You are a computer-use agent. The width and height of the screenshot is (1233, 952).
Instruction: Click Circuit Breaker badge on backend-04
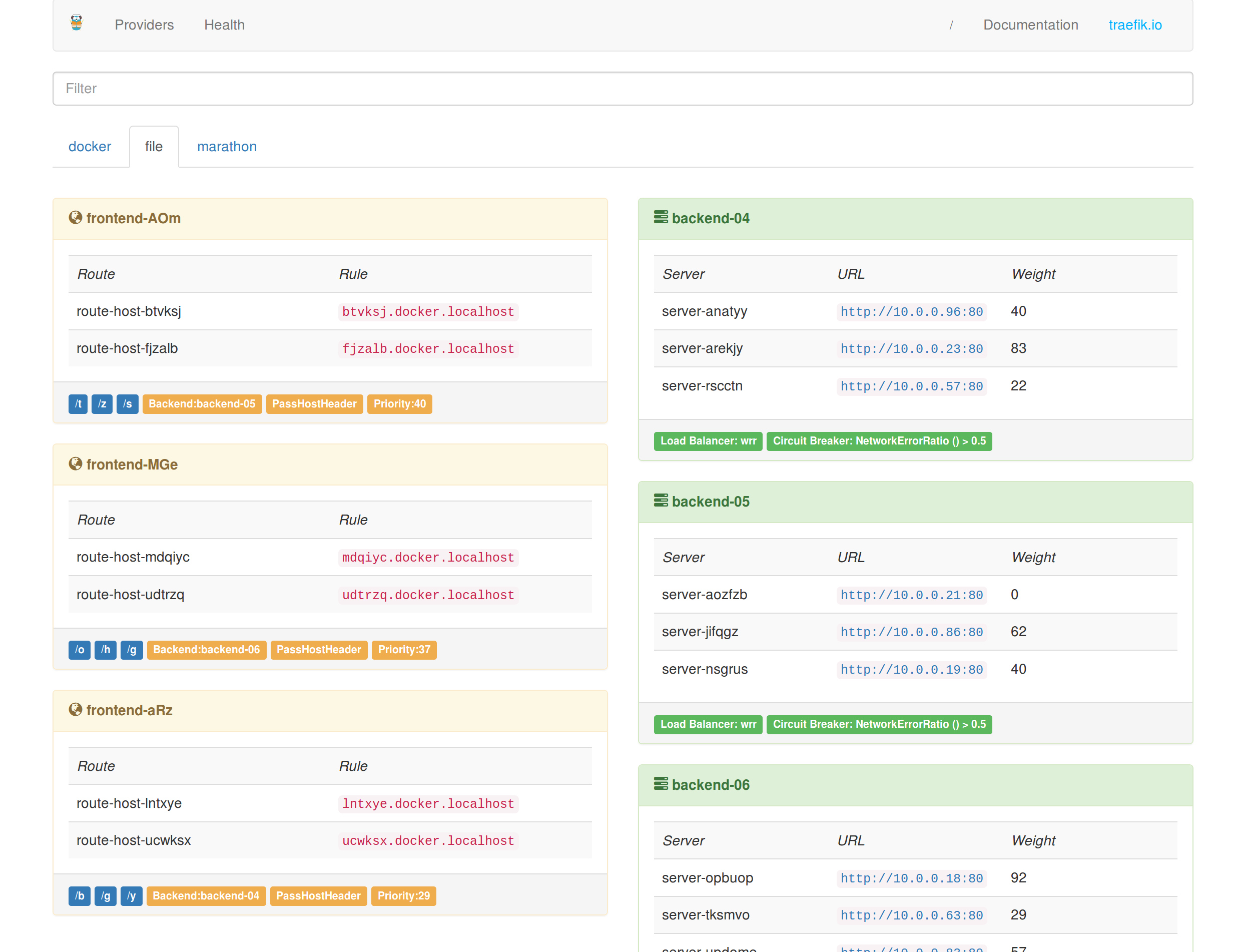(x=879, y=441)
